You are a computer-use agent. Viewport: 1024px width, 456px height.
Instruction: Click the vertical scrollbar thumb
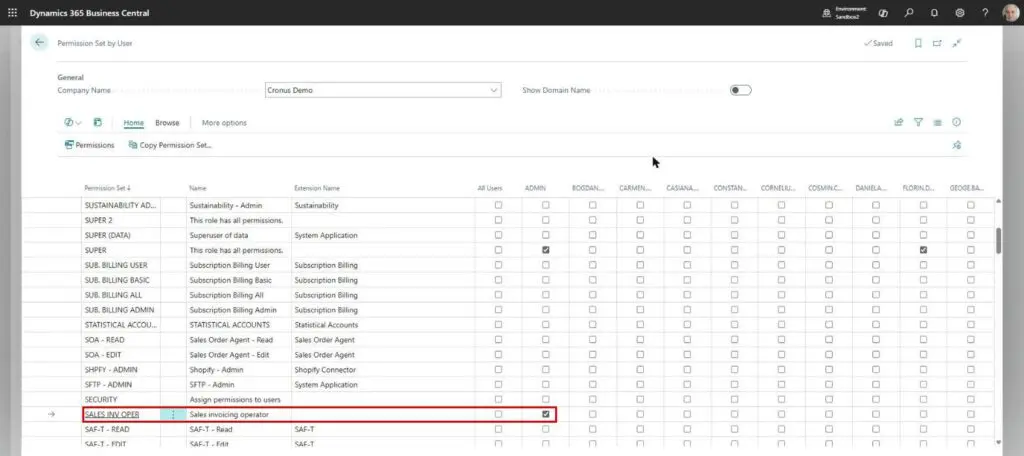(x=998, y=240)
